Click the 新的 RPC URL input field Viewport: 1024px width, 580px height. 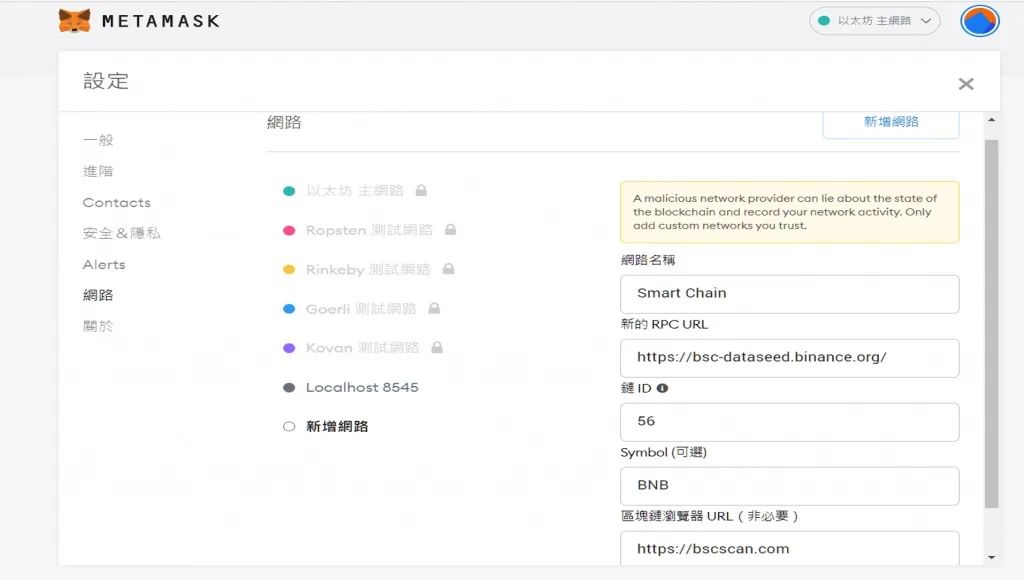[790, 358]
